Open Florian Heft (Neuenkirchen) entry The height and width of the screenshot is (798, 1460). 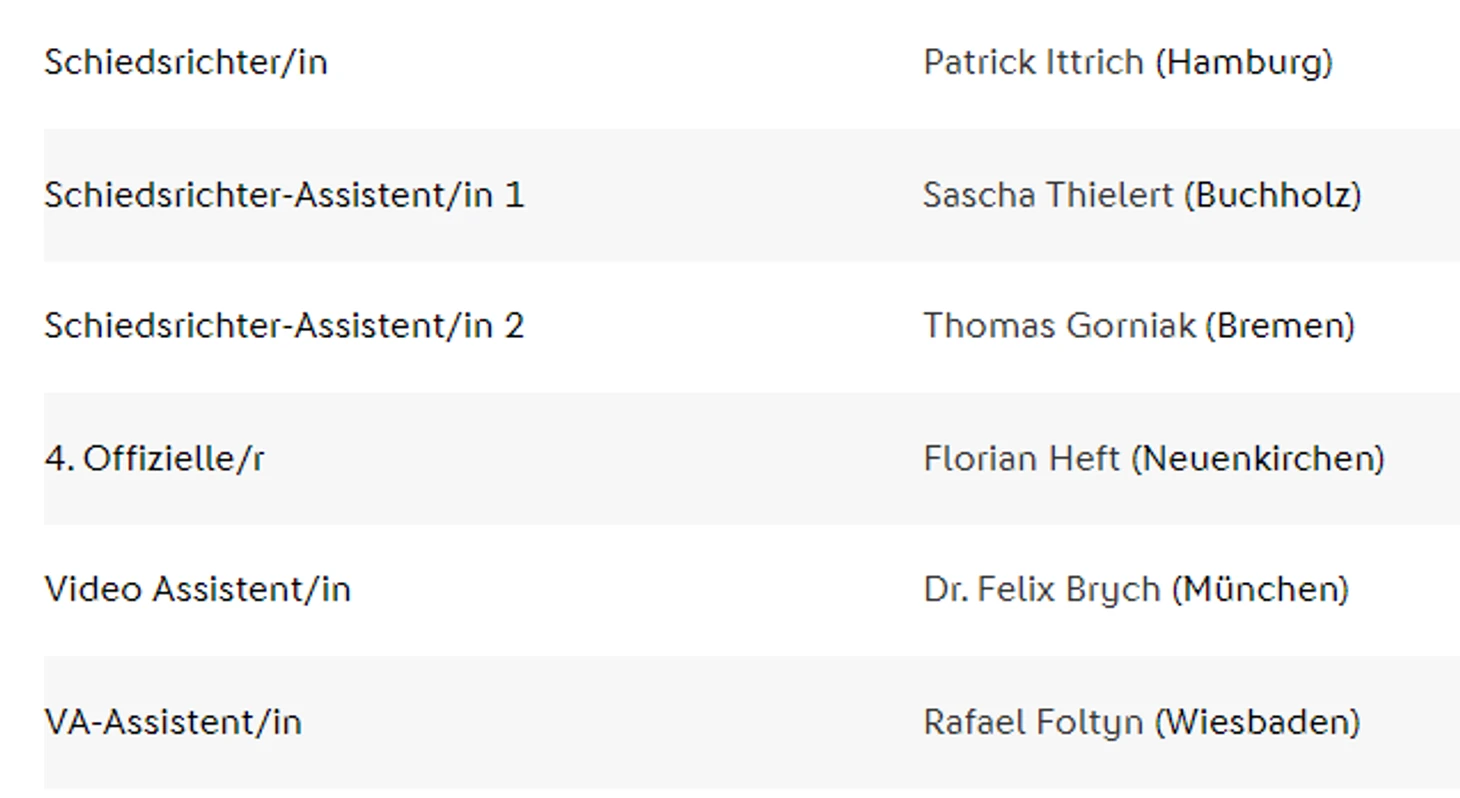1154,458
